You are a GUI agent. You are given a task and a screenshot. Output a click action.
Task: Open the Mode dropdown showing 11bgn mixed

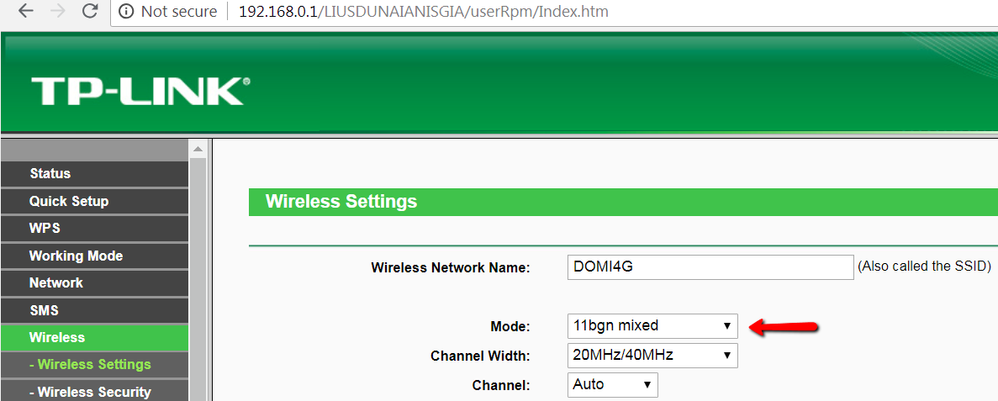coord(652,326)
